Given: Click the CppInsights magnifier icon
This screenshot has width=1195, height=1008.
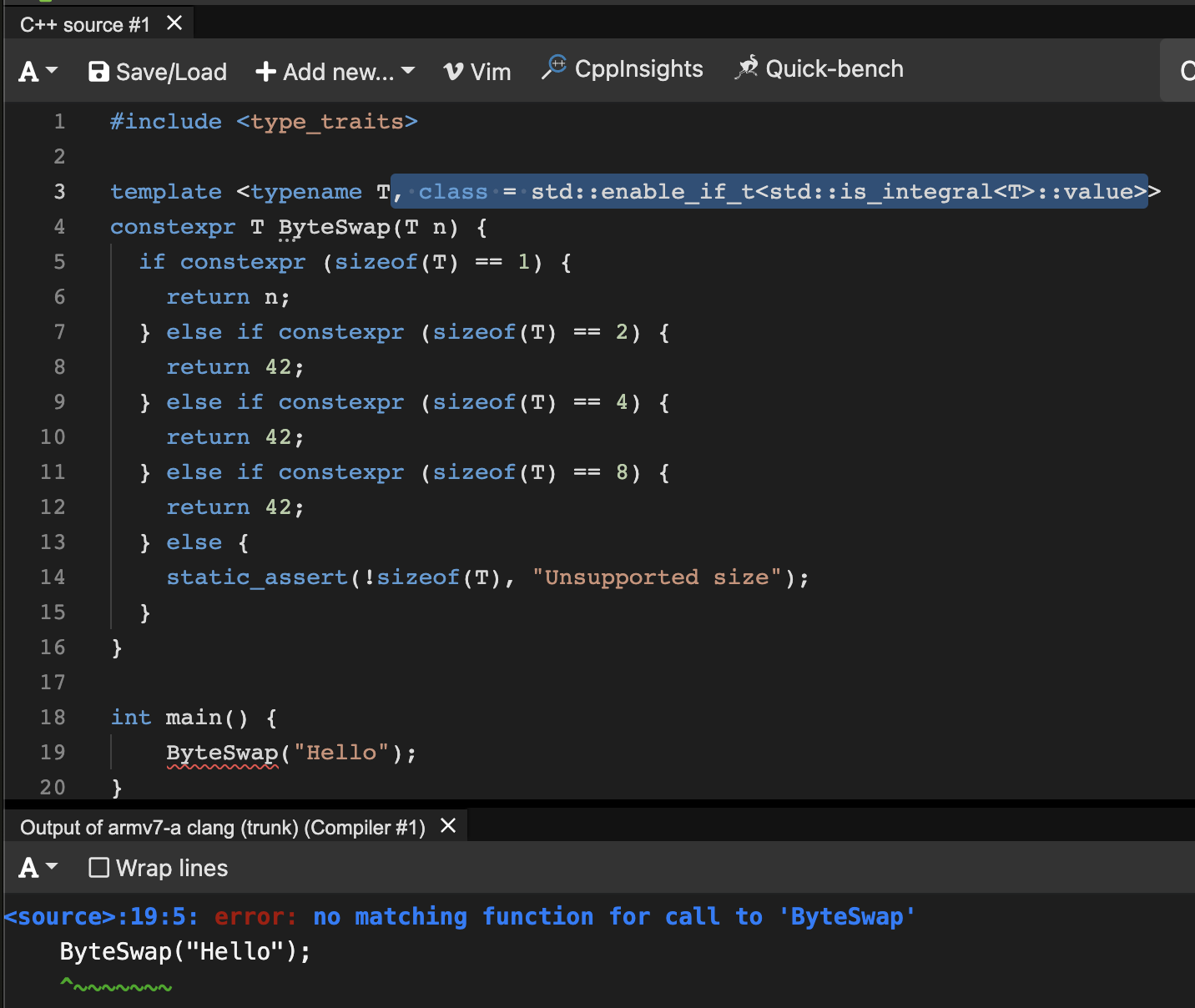Looking at the screenshot, I should (554, 67).
